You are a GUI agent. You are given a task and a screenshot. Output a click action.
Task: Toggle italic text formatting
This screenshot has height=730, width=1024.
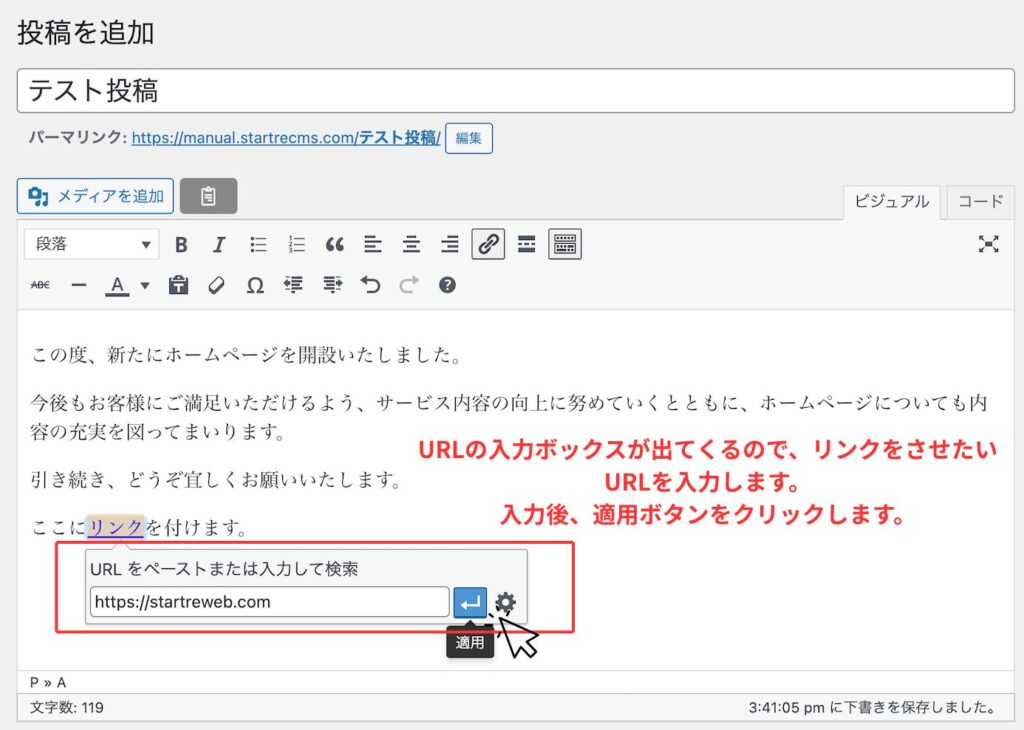pyautogui.click(x=219, y=244)
